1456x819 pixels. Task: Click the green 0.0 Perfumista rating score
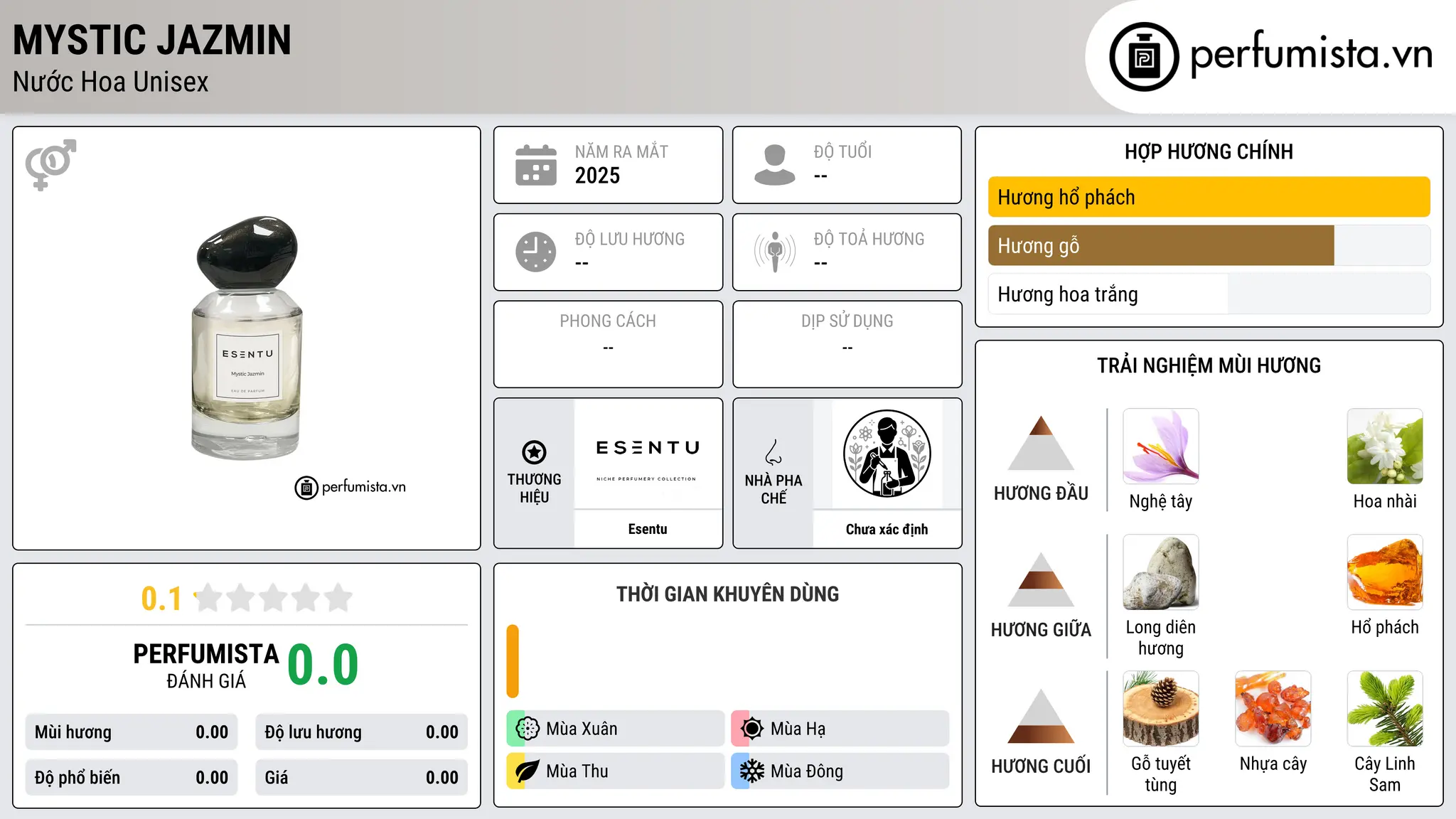pos(323,664)
